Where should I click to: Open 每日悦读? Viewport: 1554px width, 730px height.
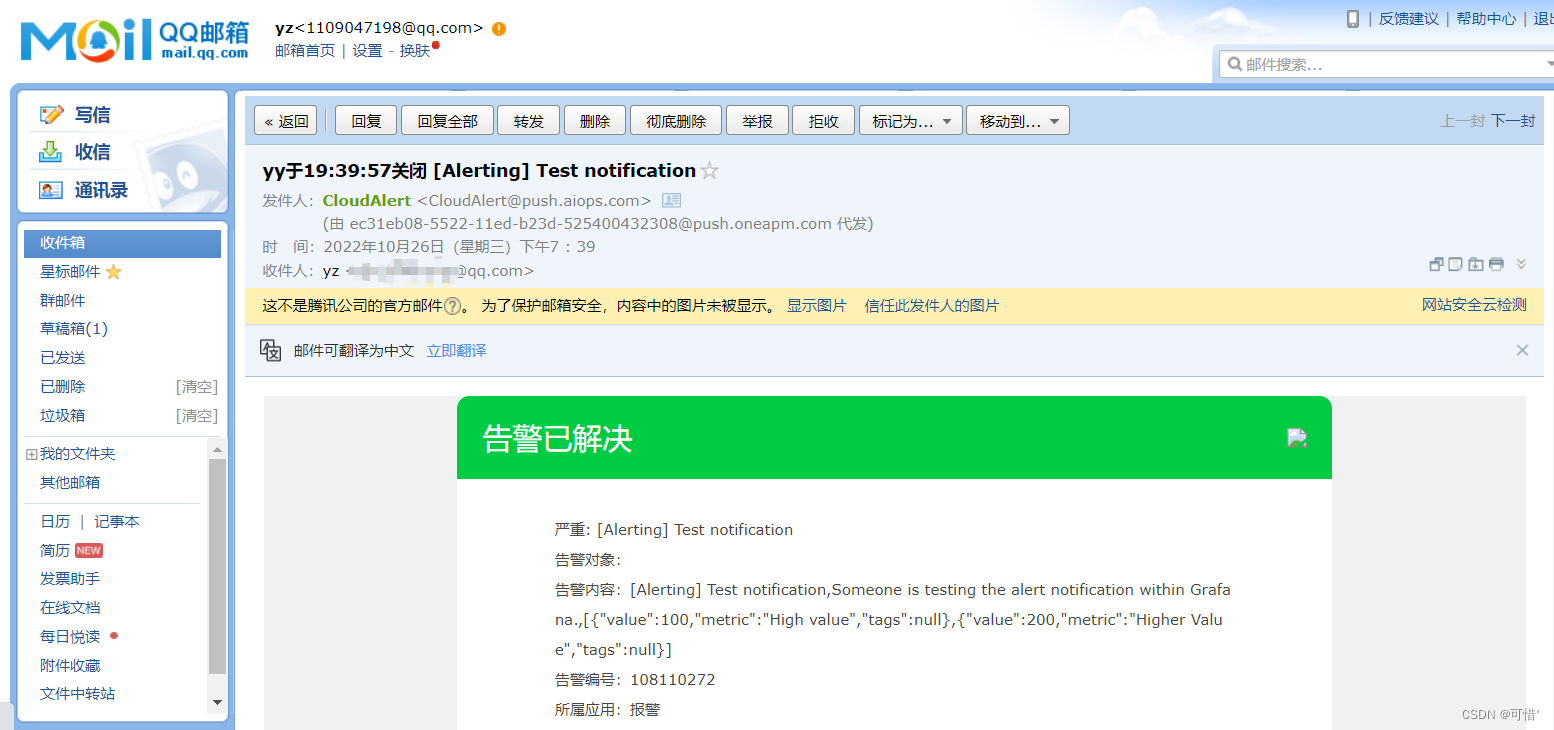(70, 637)
